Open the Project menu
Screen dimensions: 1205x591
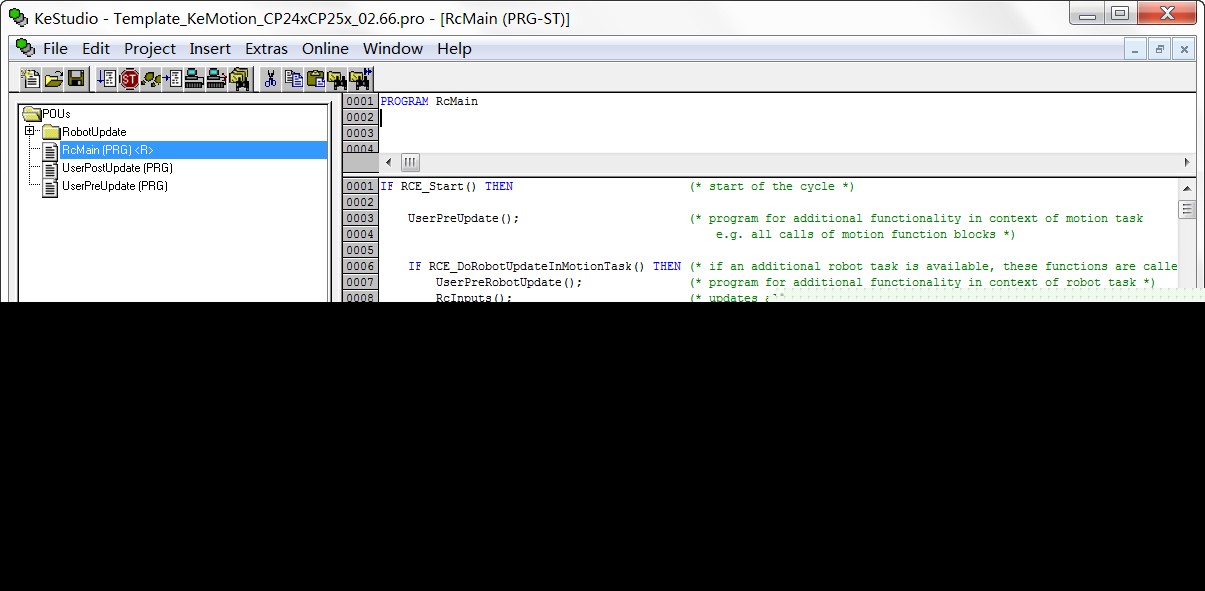click(150, 48)
